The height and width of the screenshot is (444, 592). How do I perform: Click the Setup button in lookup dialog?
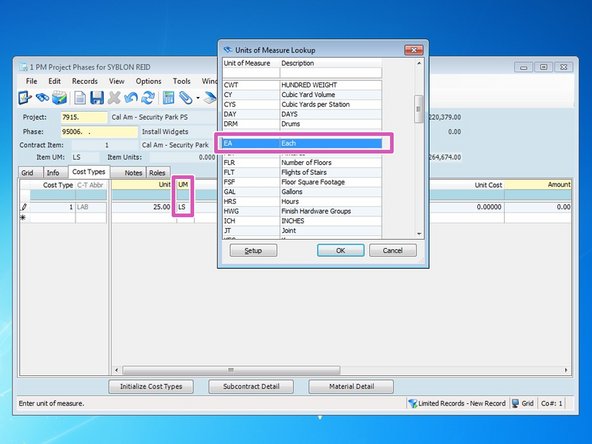click(x=253, y=250)
